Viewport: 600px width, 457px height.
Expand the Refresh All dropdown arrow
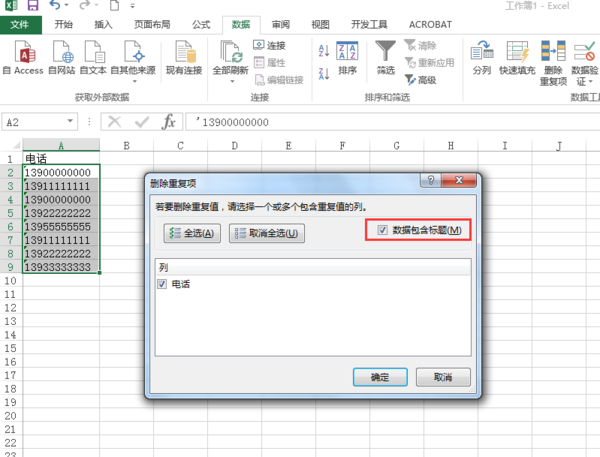[232, 81]
